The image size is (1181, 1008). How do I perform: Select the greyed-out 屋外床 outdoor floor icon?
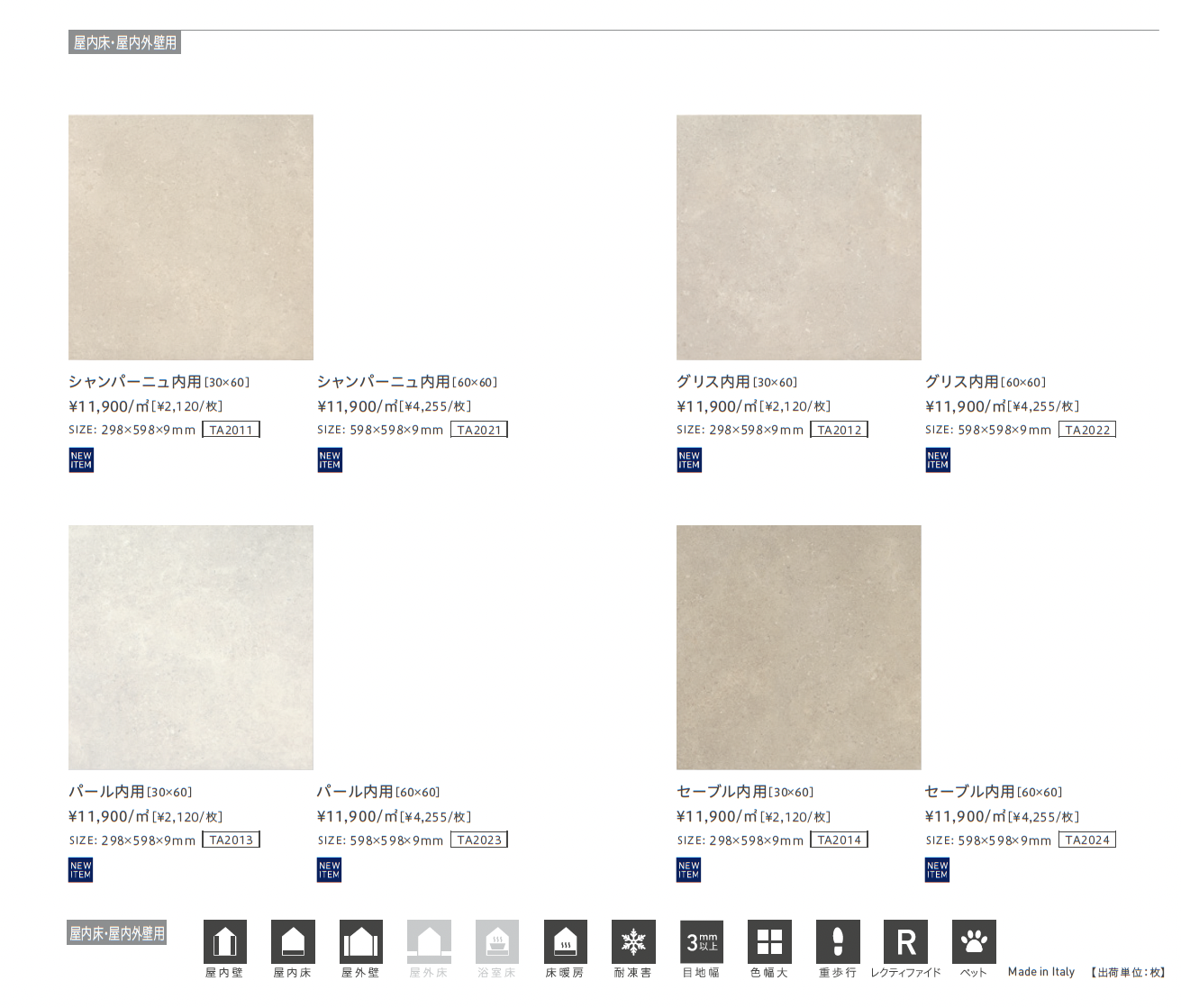(x=429, y=941)
